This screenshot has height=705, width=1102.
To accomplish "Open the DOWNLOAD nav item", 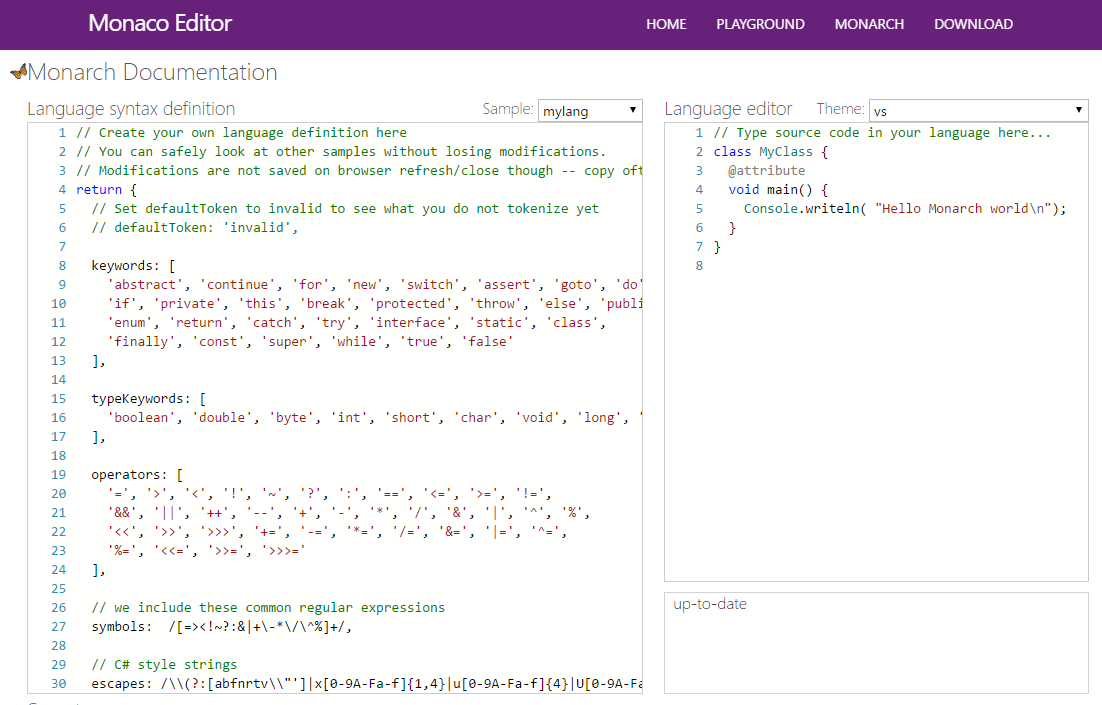I will [x=973, y=24].
